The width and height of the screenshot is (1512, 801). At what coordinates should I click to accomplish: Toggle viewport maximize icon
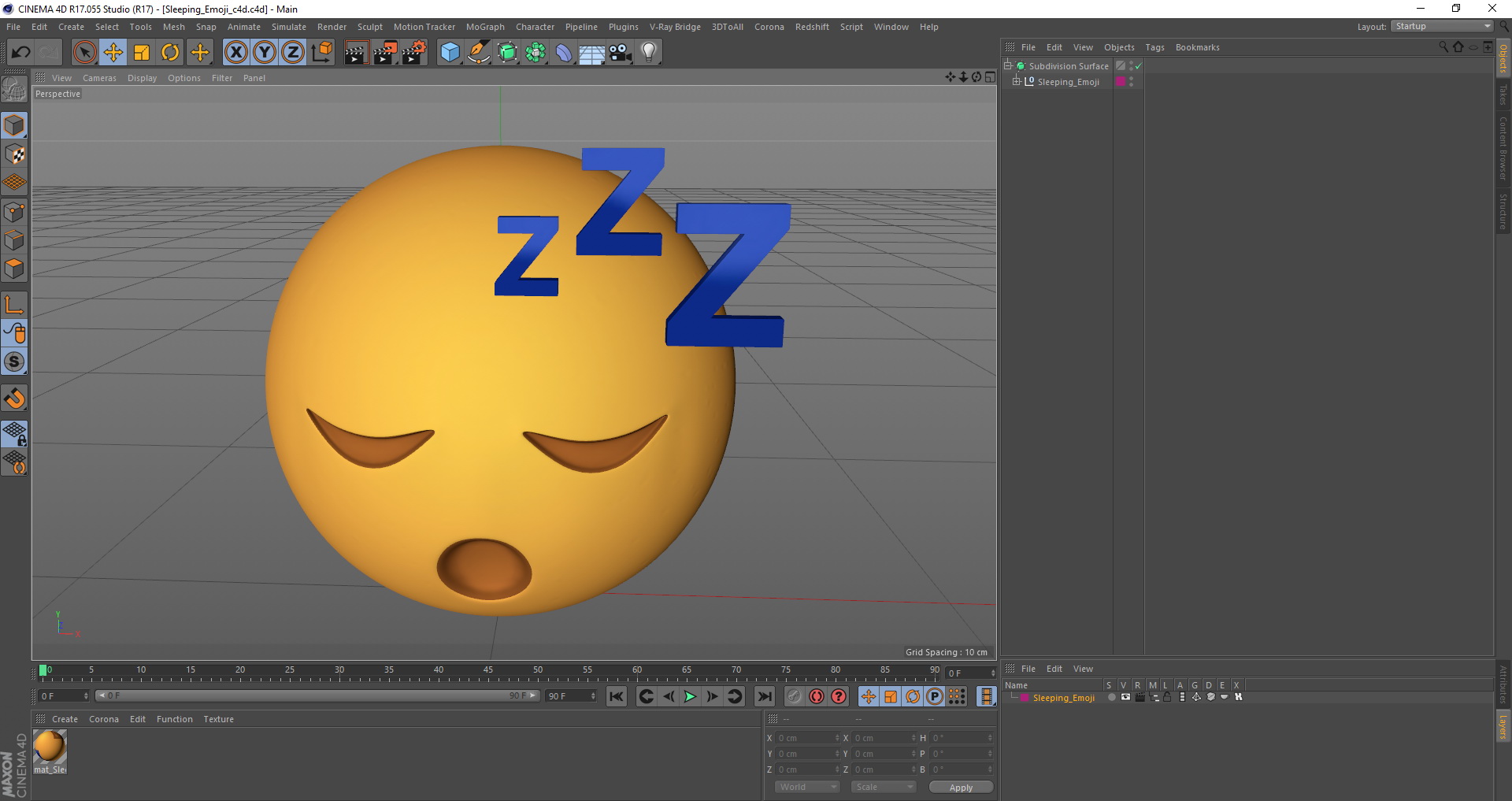(x=990, y=77)
